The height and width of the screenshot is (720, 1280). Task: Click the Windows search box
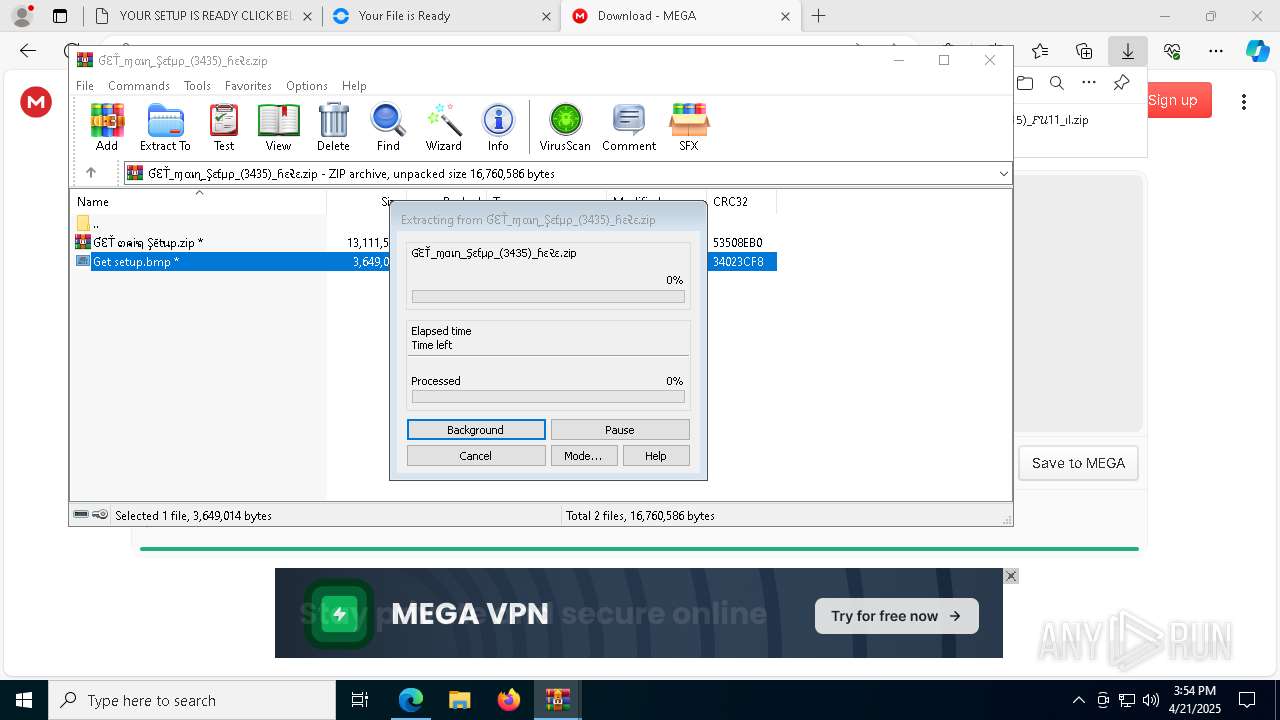[192, 700]
